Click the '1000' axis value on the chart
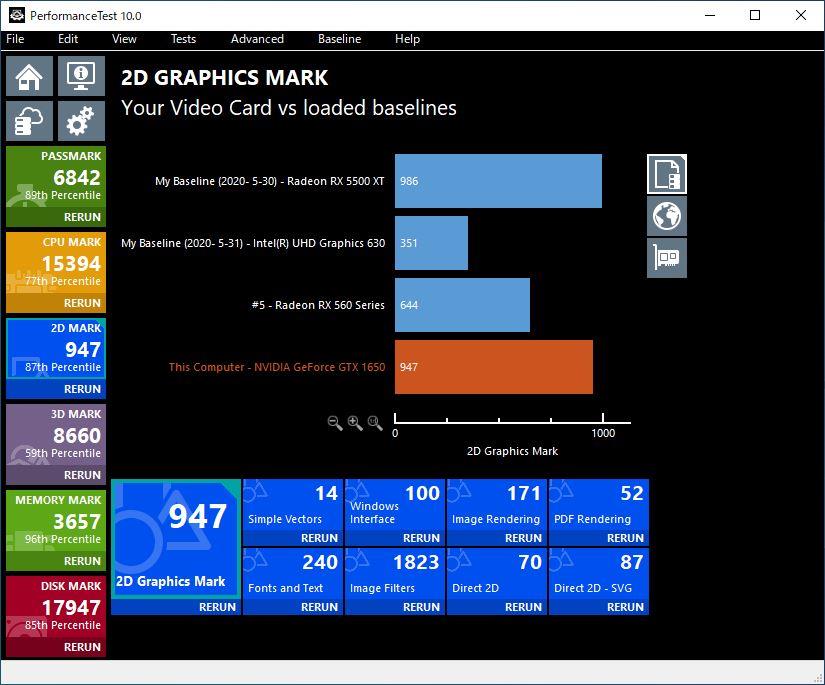 pyautogui.click(x=603, y=434)
